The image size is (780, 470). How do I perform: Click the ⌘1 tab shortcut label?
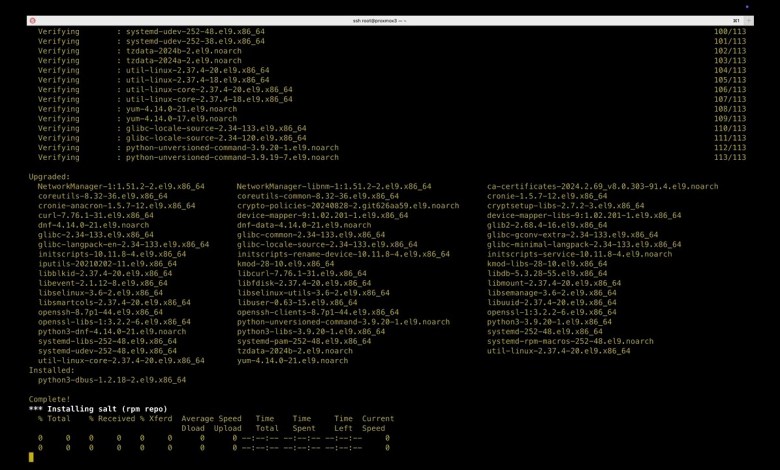tap(736, 20)
